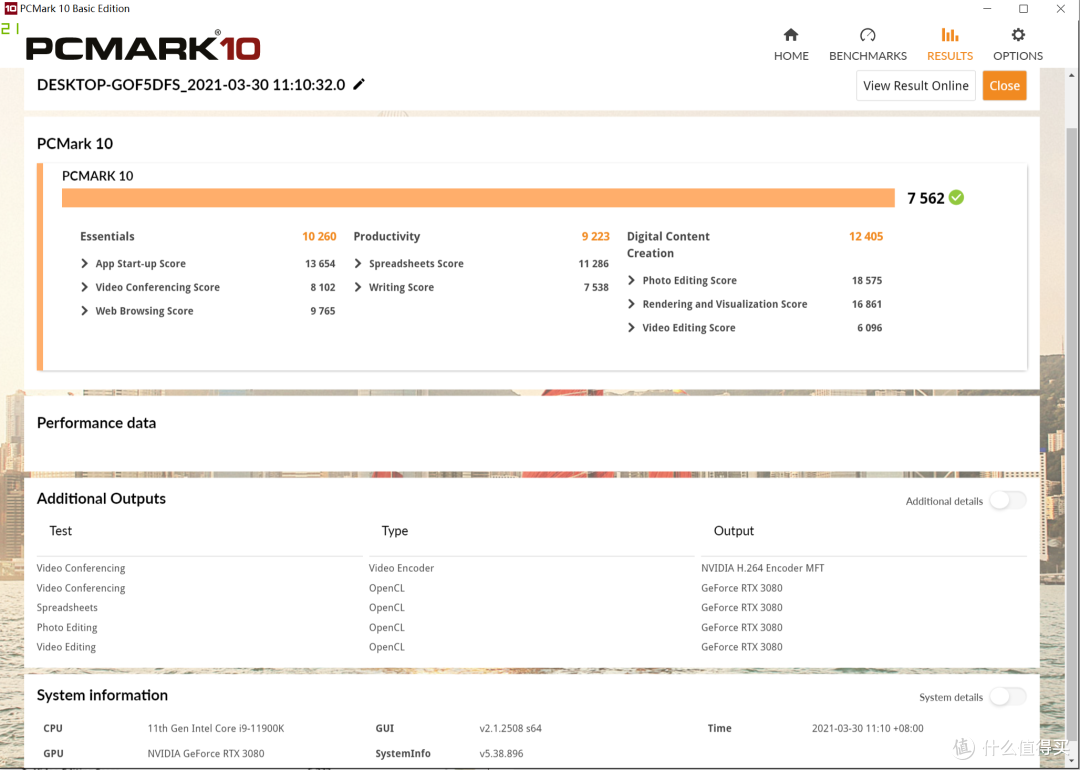Click the Additional Outputs heading
The image size is (1080, 770).
coord(101,499)
